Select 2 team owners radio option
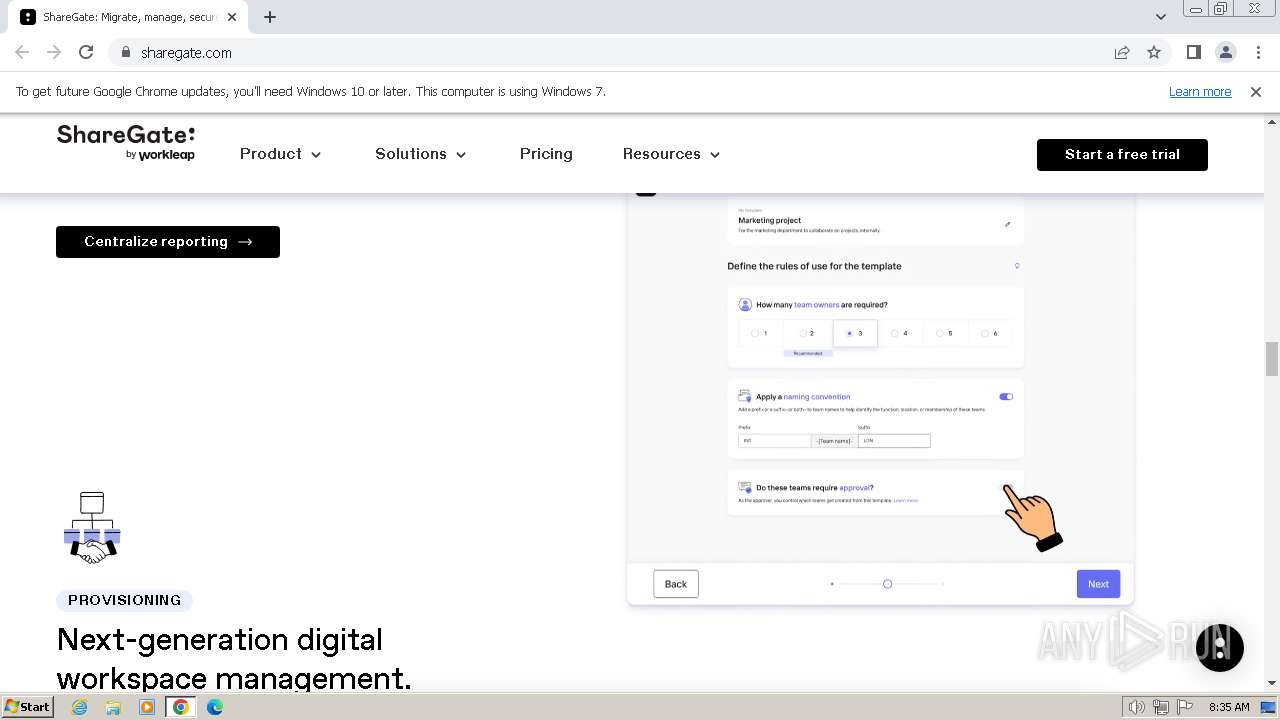The width and height of the screenshot is (1280, 720). 802,333
